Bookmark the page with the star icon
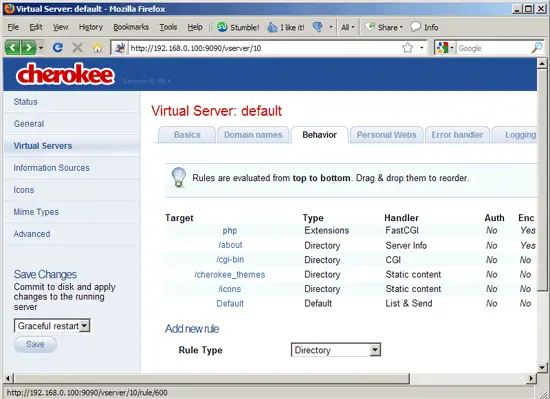The width and height of the screenshot is (550, 399). coord(407,48)
